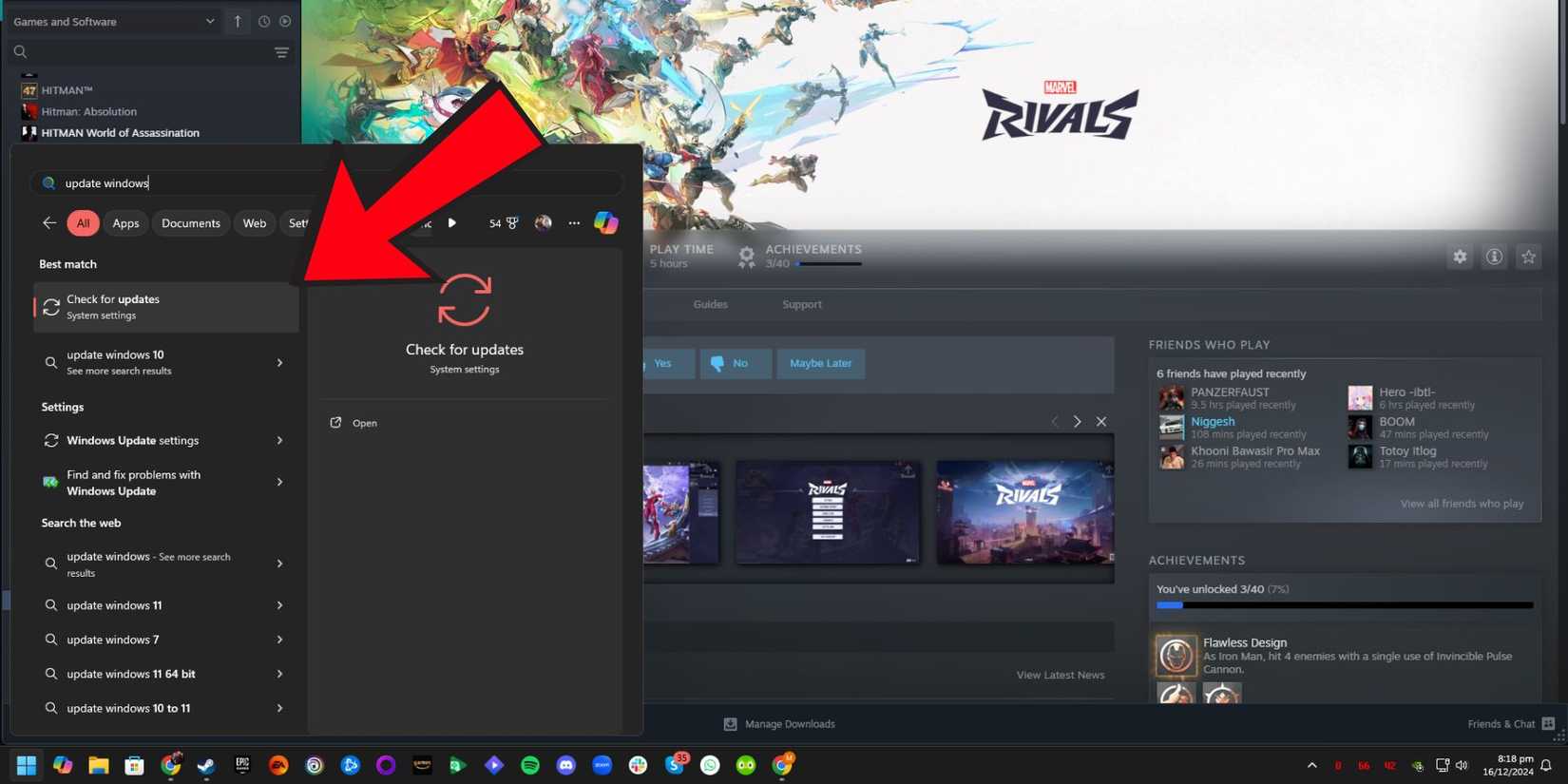Switch to Steam from the taskbar
Screen dimensions: 1568x784
coord(206,765)
